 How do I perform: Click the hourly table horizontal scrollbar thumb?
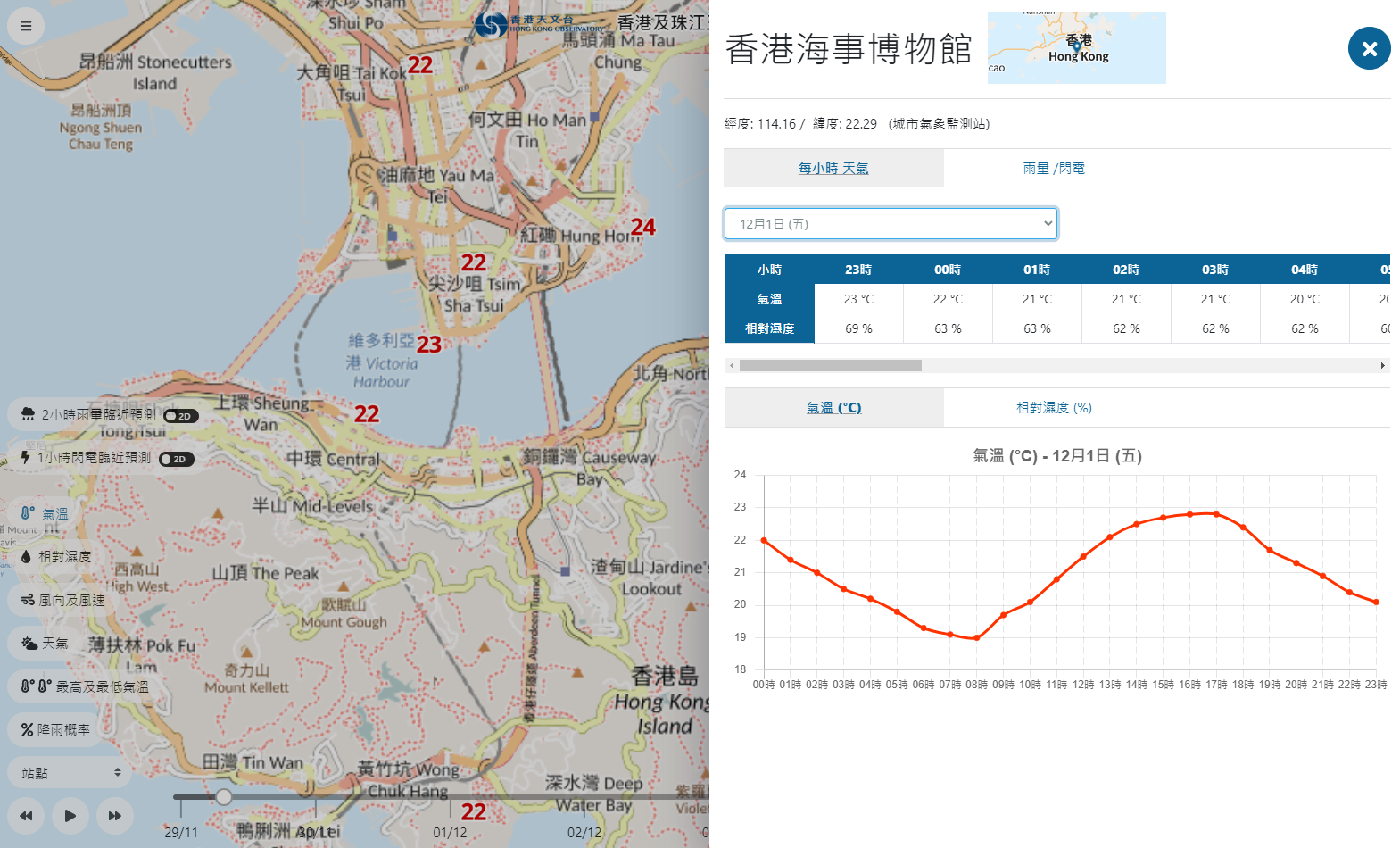(831, 365)
